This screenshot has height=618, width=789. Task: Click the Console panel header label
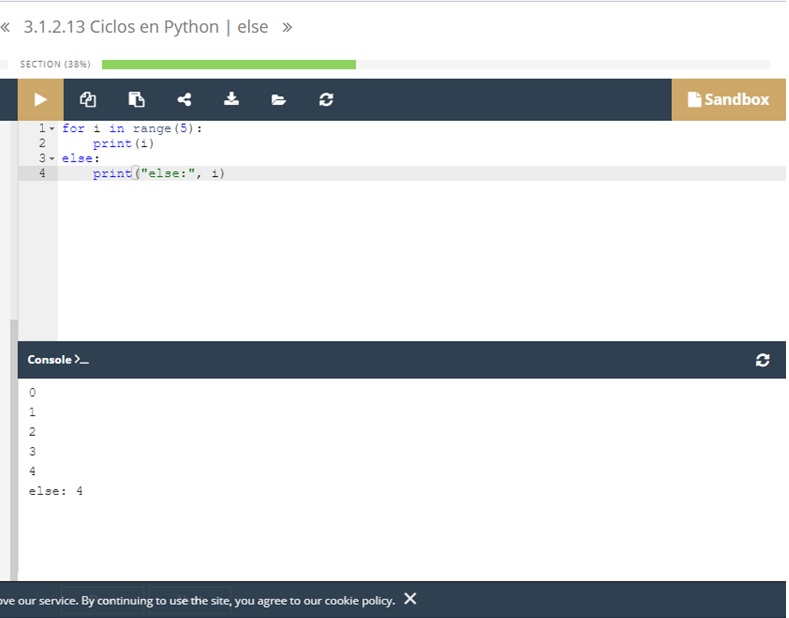point(57,360)
